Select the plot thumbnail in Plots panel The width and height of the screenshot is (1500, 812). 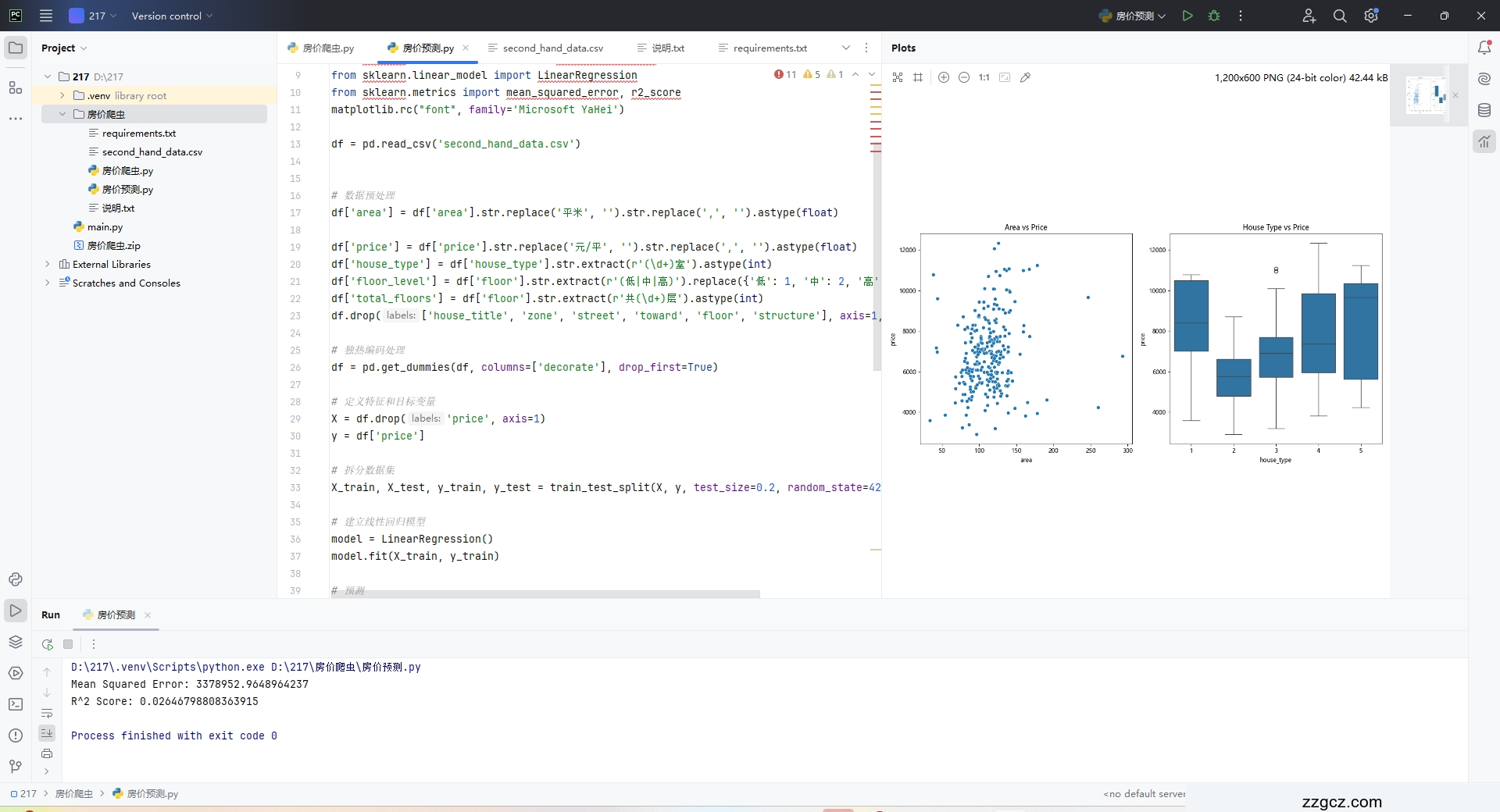pyautogui.click(x=1426, y=95)
